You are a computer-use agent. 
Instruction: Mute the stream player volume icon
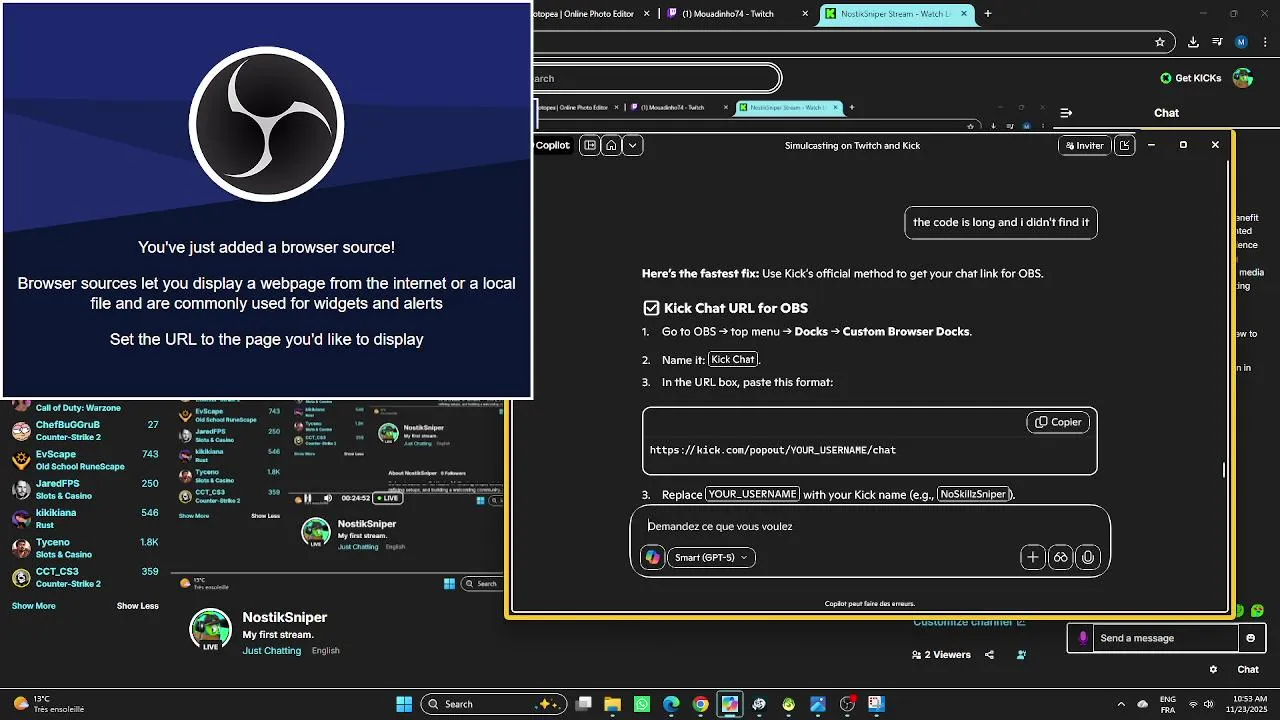pyautogui.click(x=328, y=498)
